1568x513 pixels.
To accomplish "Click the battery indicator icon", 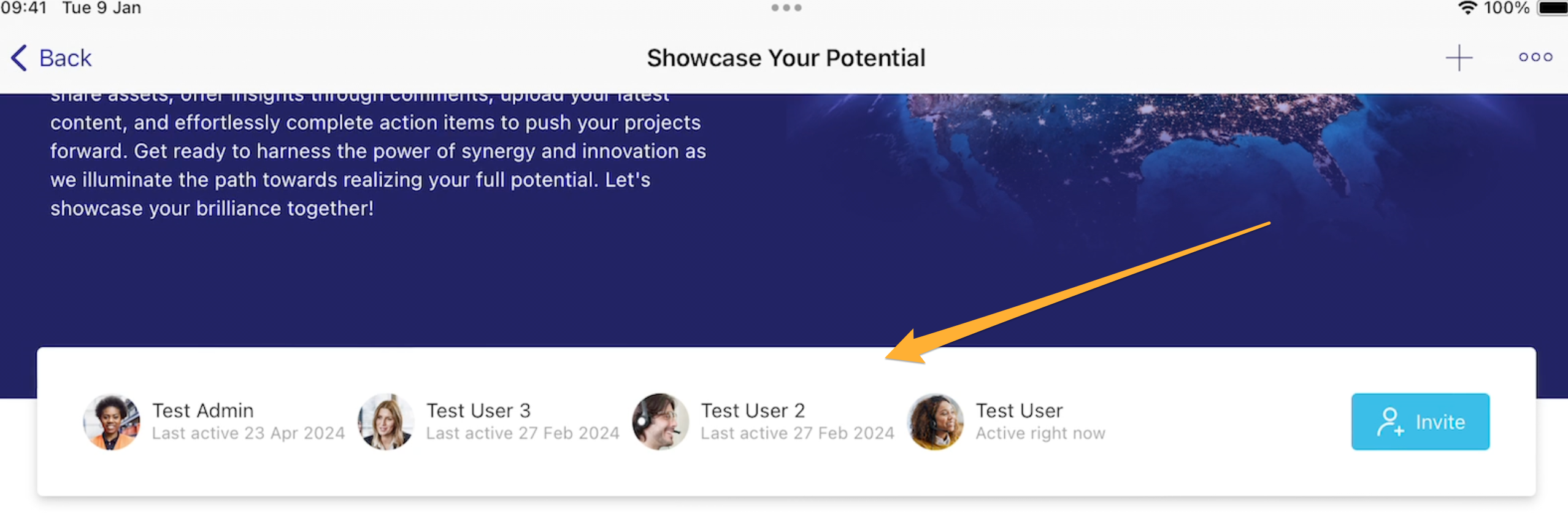I will point(1552,8).
